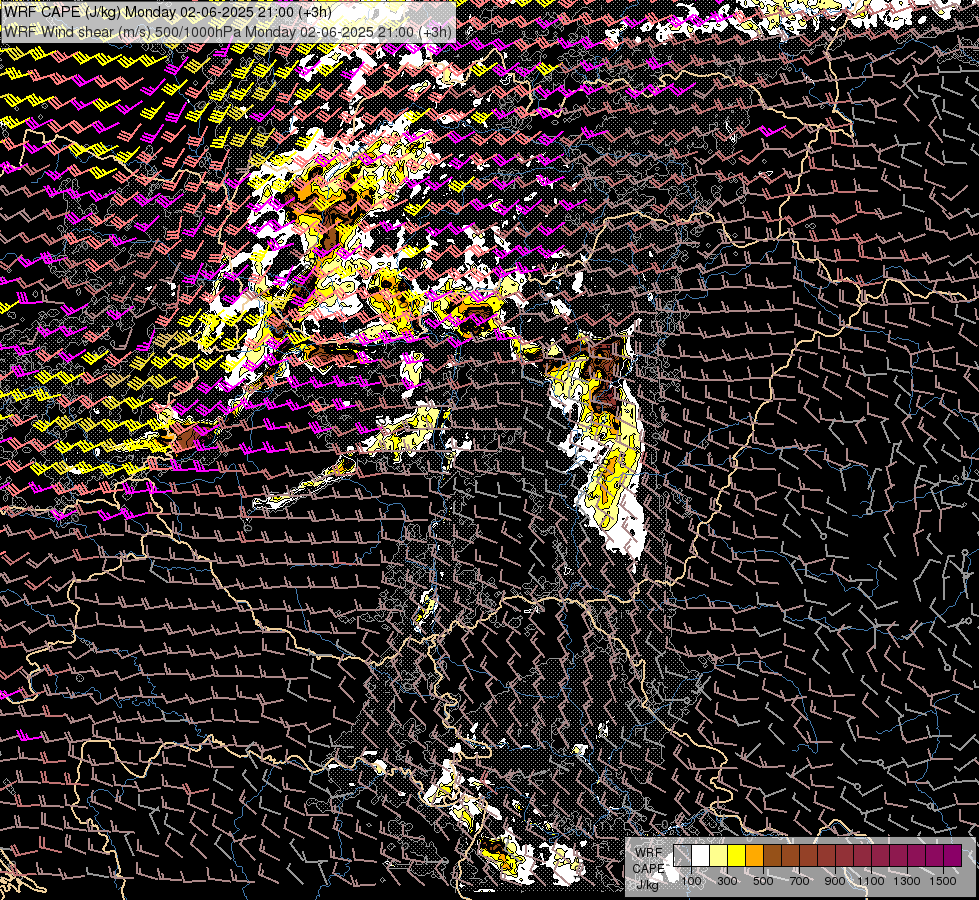Select the pale yellow legend swatch before 300

point(719,855)
